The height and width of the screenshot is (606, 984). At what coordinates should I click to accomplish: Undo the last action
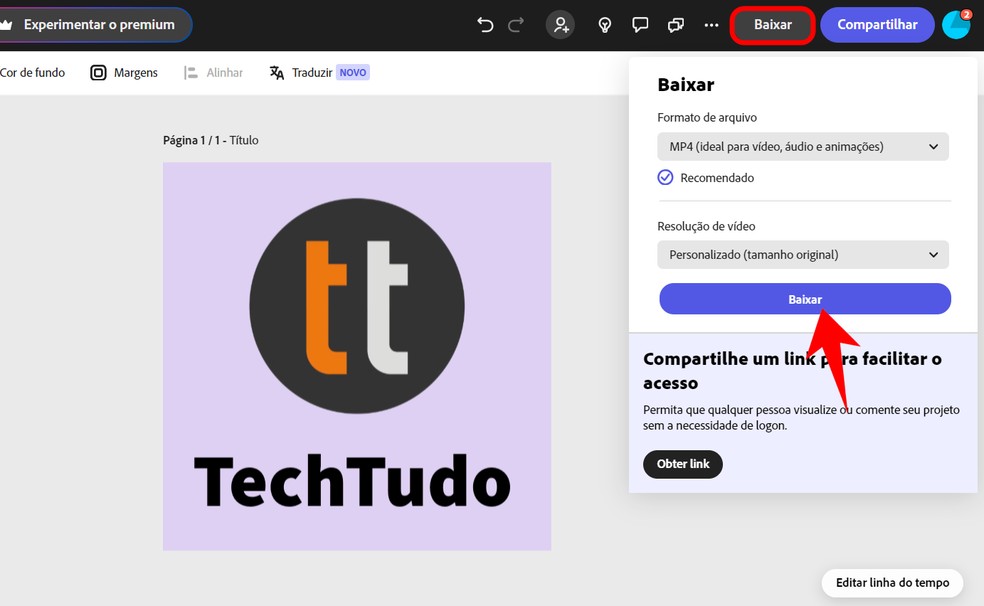point(485,26)
